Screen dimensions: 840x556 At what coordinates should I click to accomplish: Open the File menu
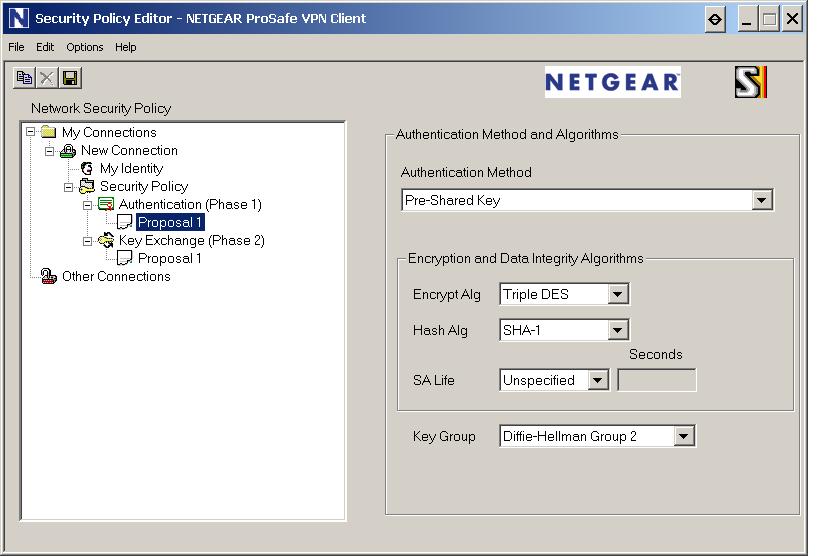16,47
